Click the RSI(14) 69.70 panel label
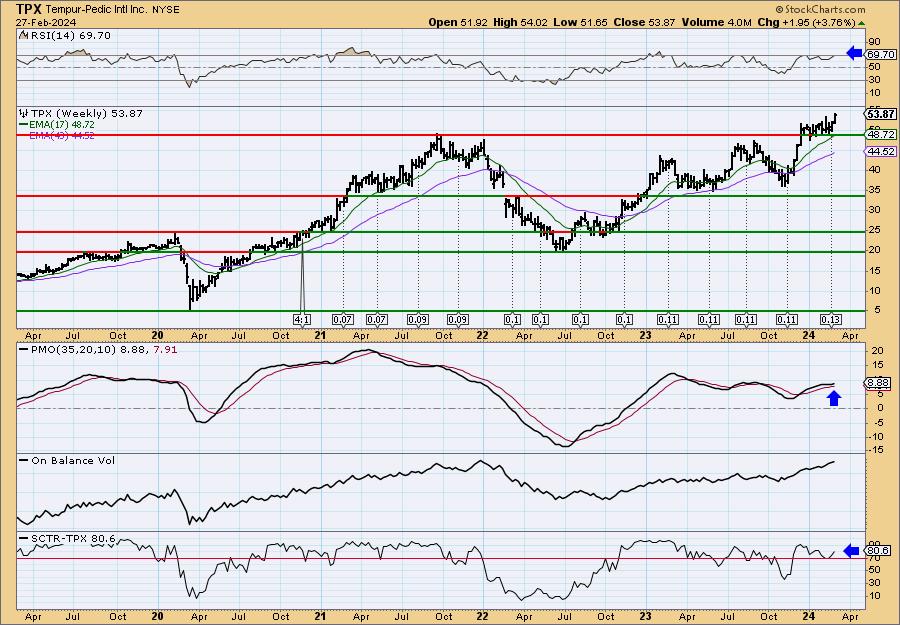 (x=69, y=36)
